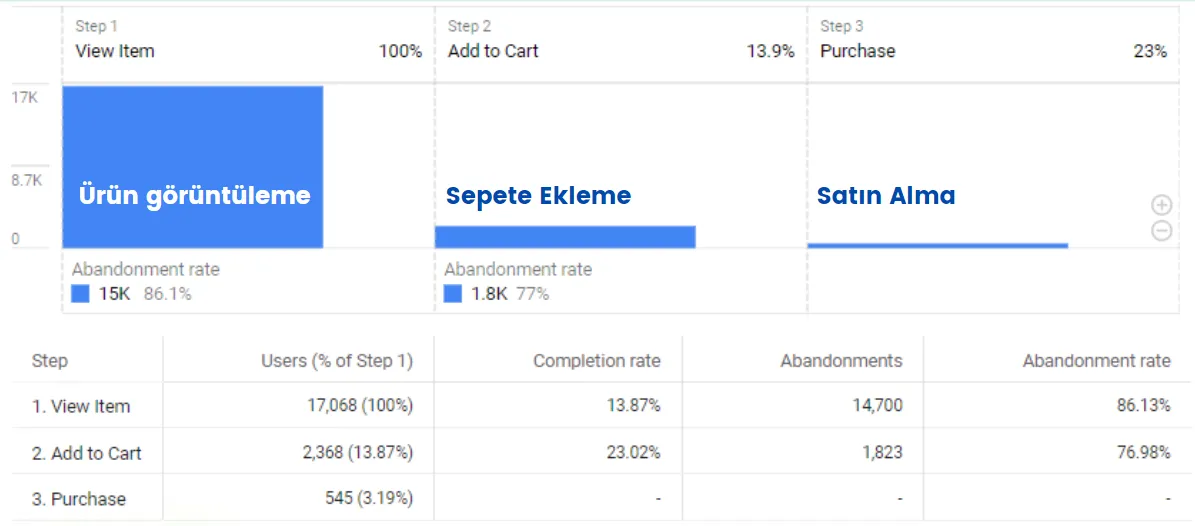1195x526 pixels.
Task: Click the 15K abandonment blue legend square
Action: [81, 294]
